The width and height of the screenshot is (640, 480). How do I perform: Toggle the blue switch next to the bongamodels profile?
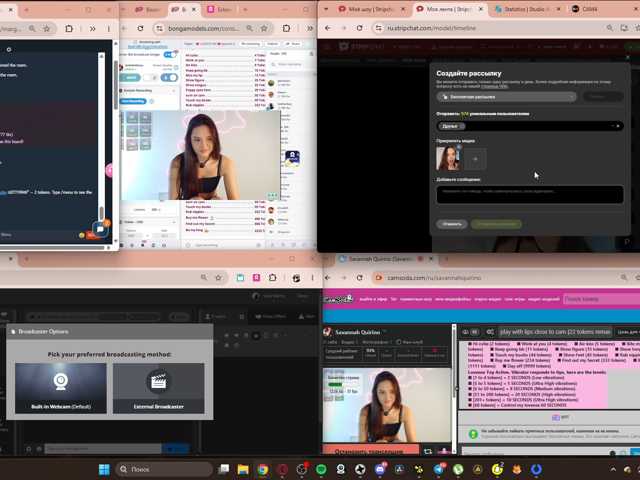[x=169, y=78]
